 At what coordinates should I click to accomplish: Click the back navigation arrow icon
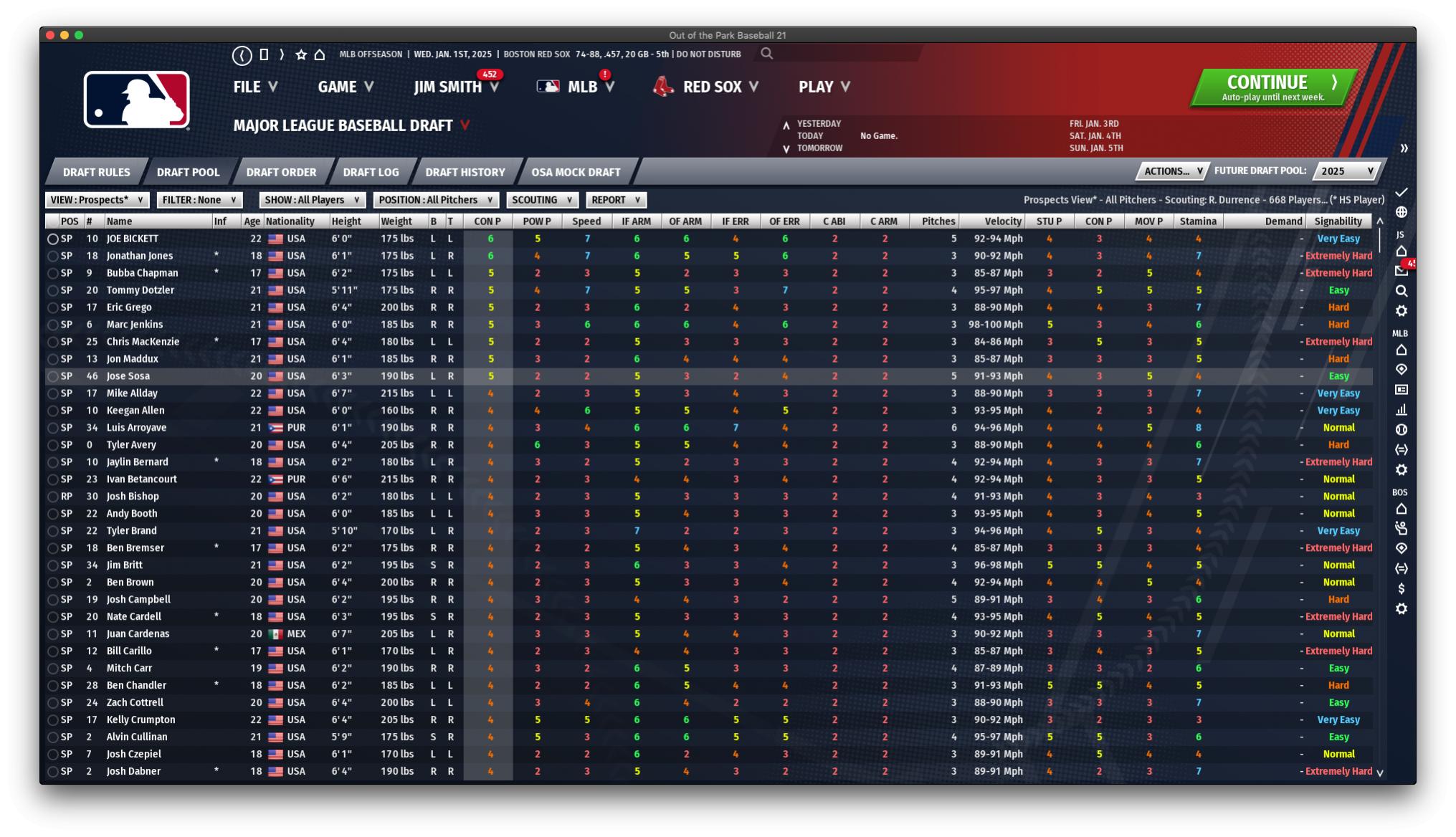point(242,55)
